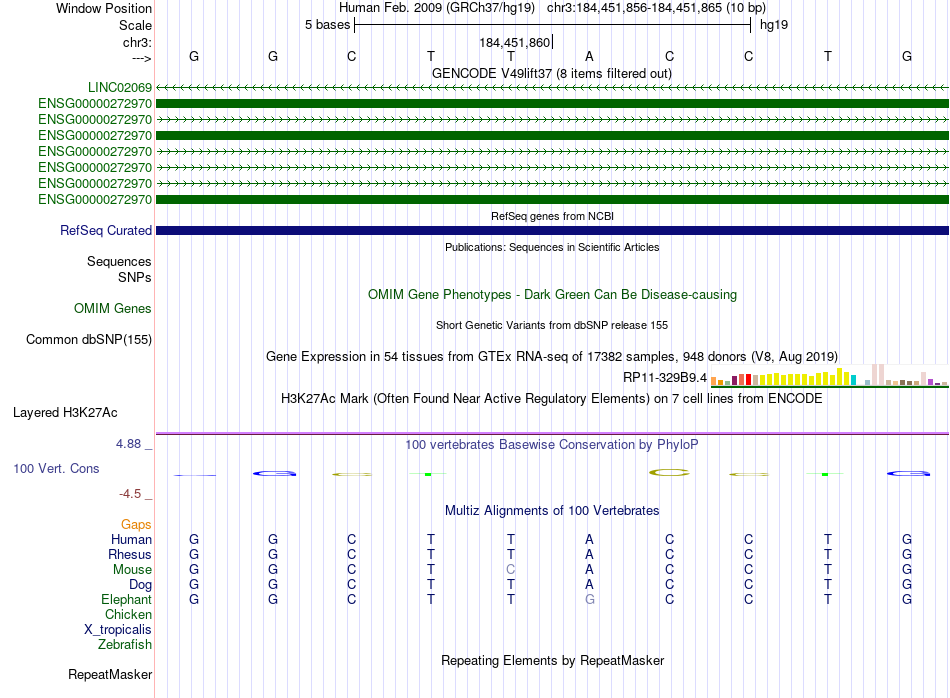Open Gene Expression in 54 tissues GTEx title
Viewport: 950px width, 698px height.
coord(552,356)
